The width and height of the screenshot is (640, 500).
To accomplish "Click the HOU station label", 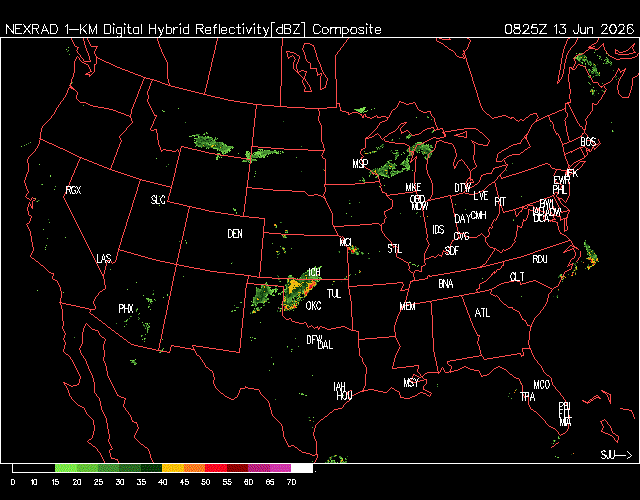I will pos(344,395).
